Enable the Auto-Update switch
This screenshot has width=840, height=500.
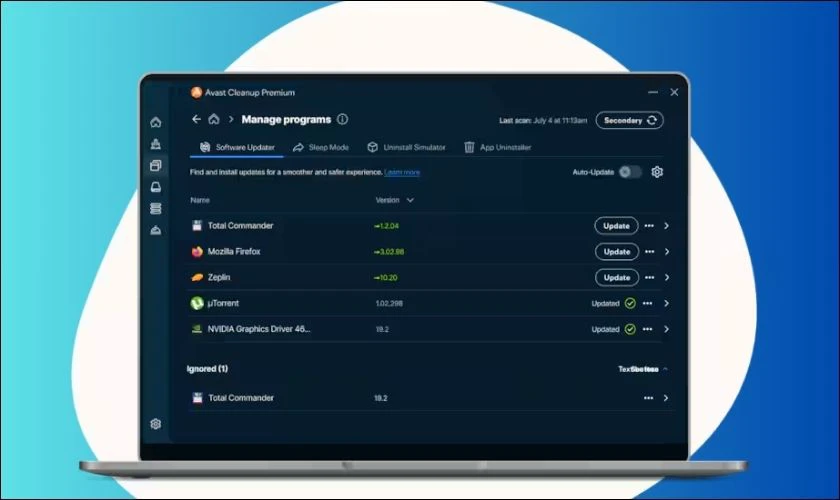pos(630,172)
